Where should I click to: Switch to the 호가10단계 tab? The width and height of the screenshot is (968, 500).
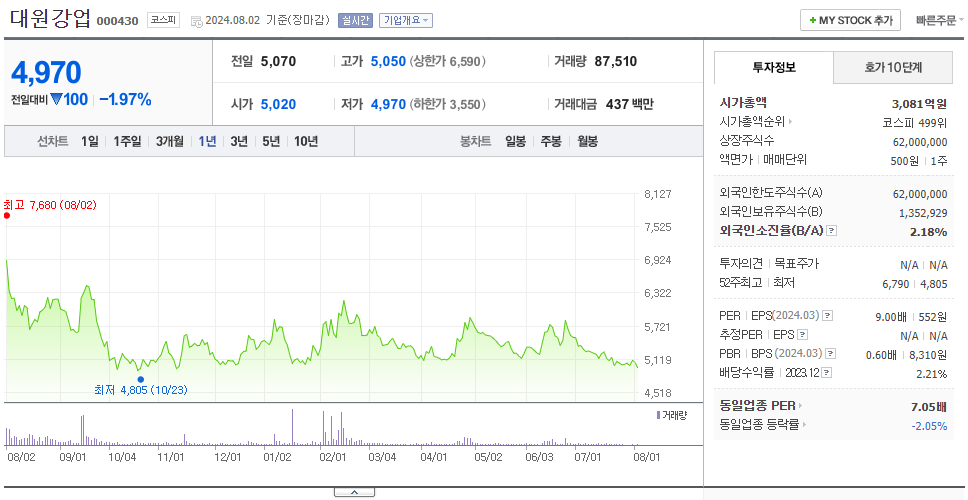pos(893,67)
